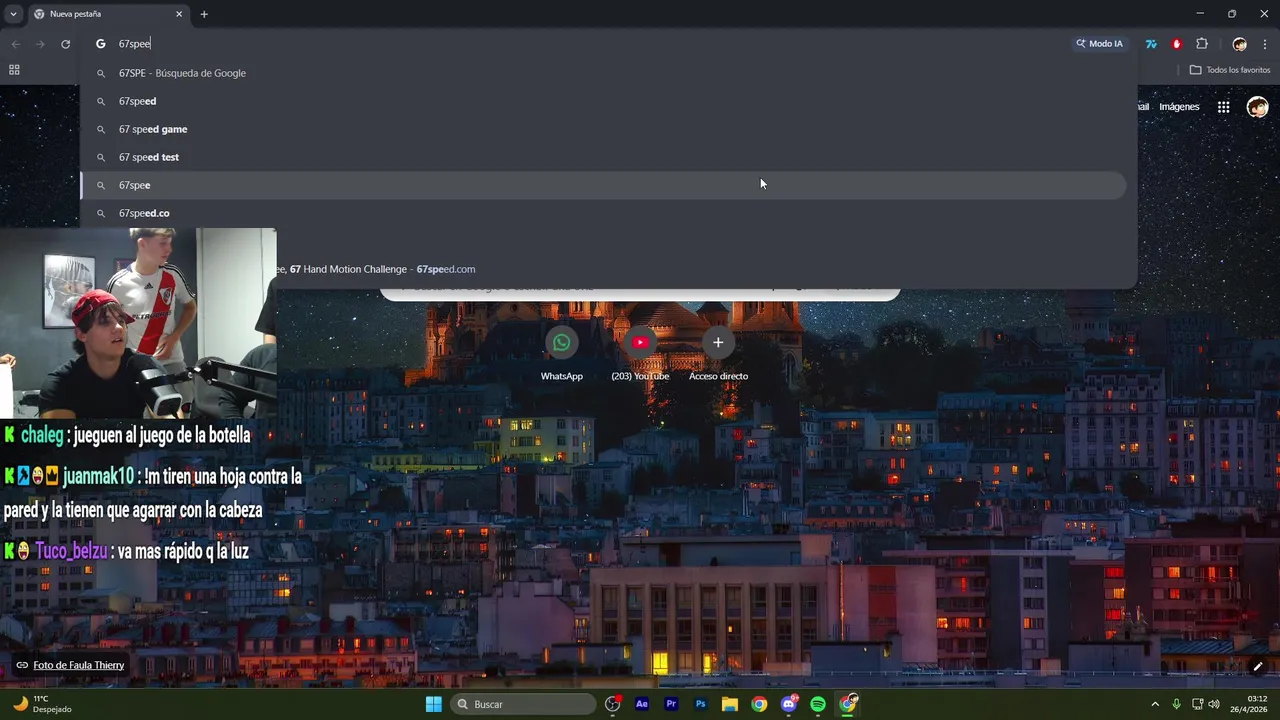Open File Explorer from the taskbar
This screenshot has width=1280, height=720.
coord(730,704)
